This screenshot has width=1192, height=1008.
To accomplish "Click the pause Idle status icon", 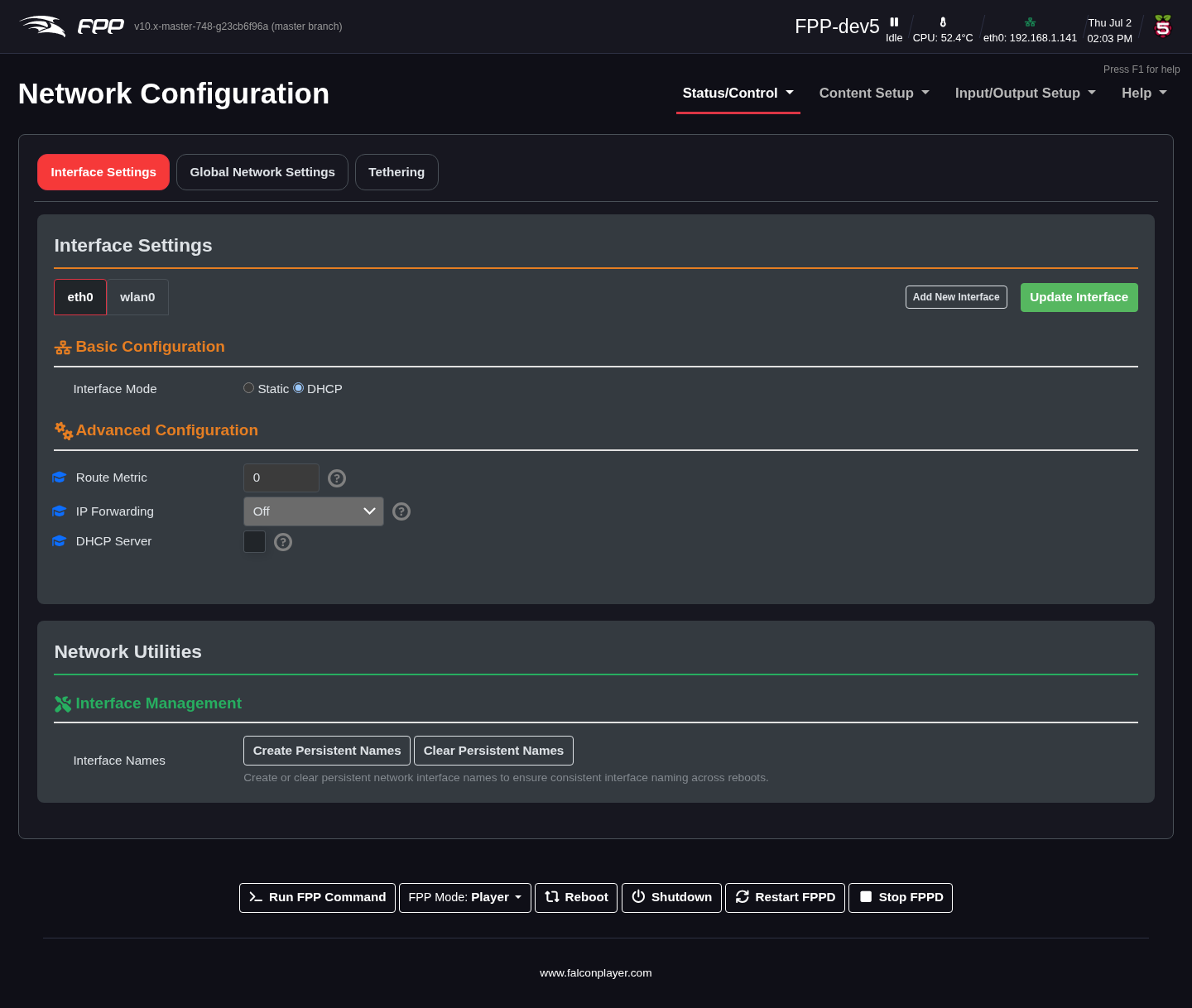I will [x=894, y=22].
